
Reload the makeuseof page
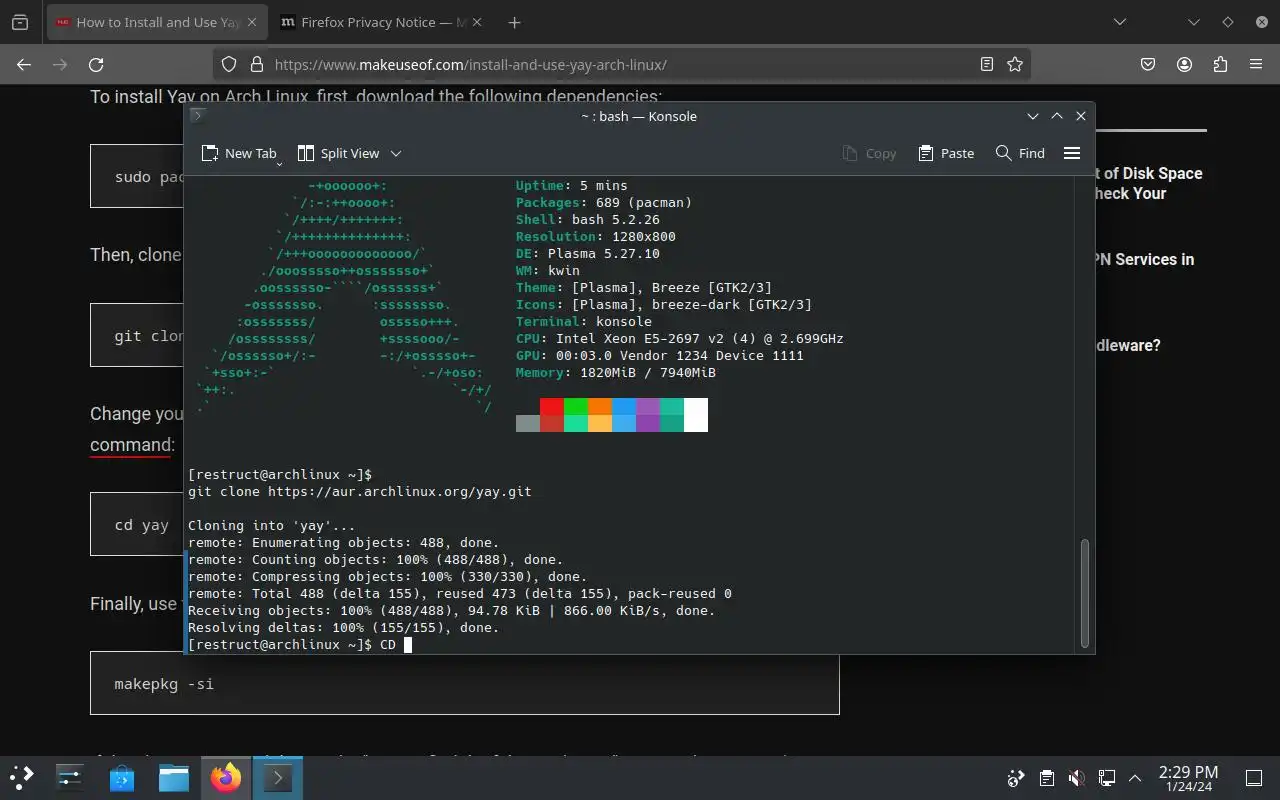click(x=96, y=64)
